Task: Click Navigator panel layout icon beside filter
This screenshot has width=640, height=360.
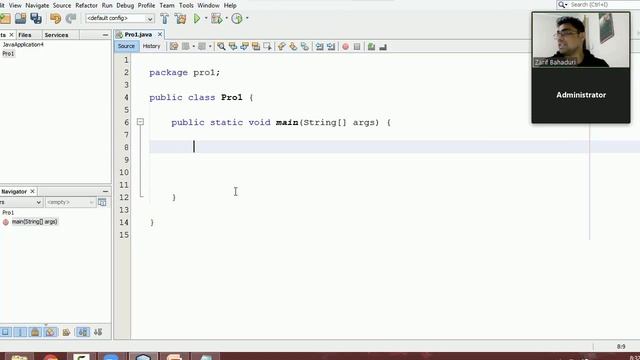Action: pos(102,202)
